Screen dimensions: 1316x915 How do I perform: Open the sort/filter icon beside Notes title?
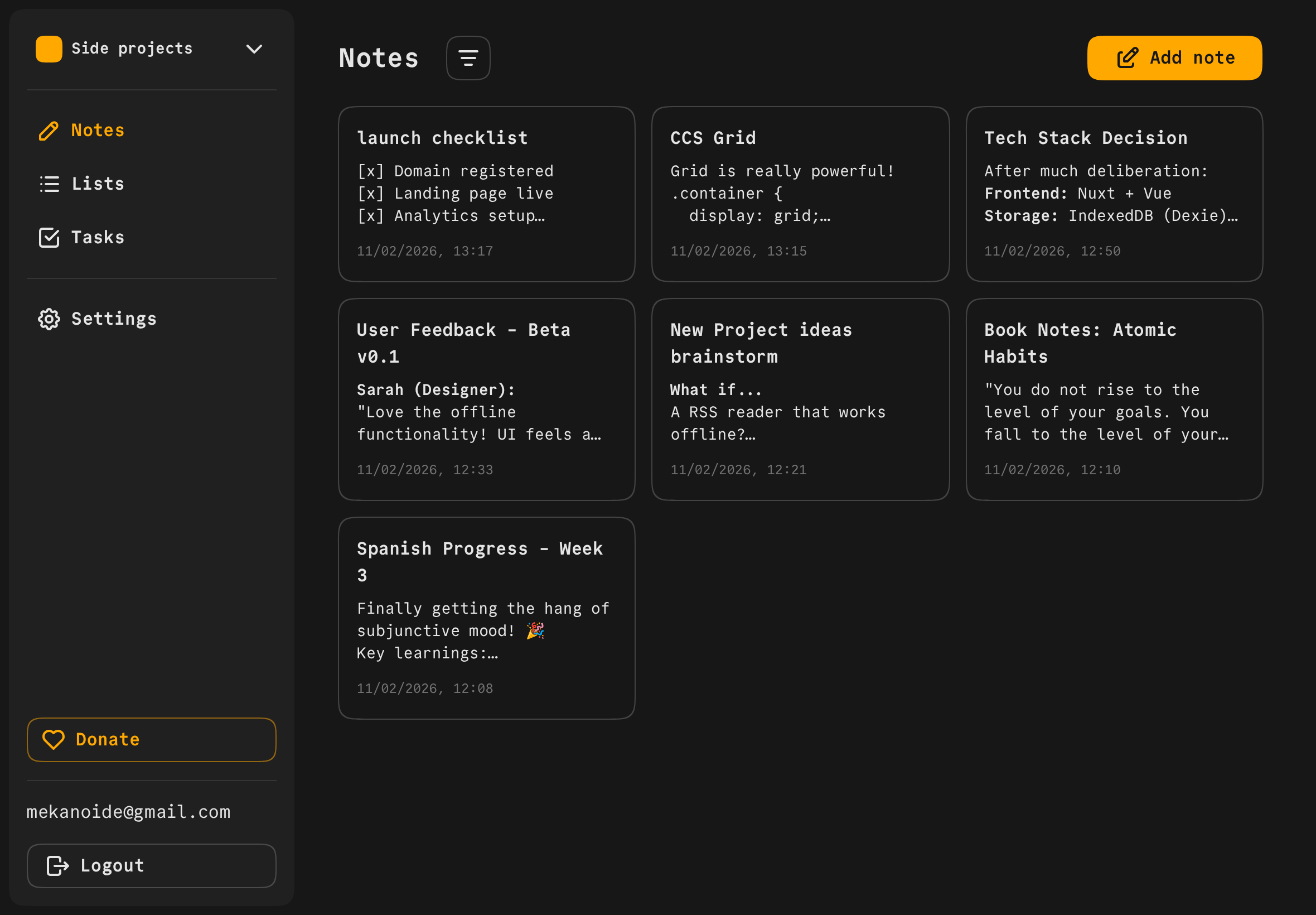click(467, 57)
